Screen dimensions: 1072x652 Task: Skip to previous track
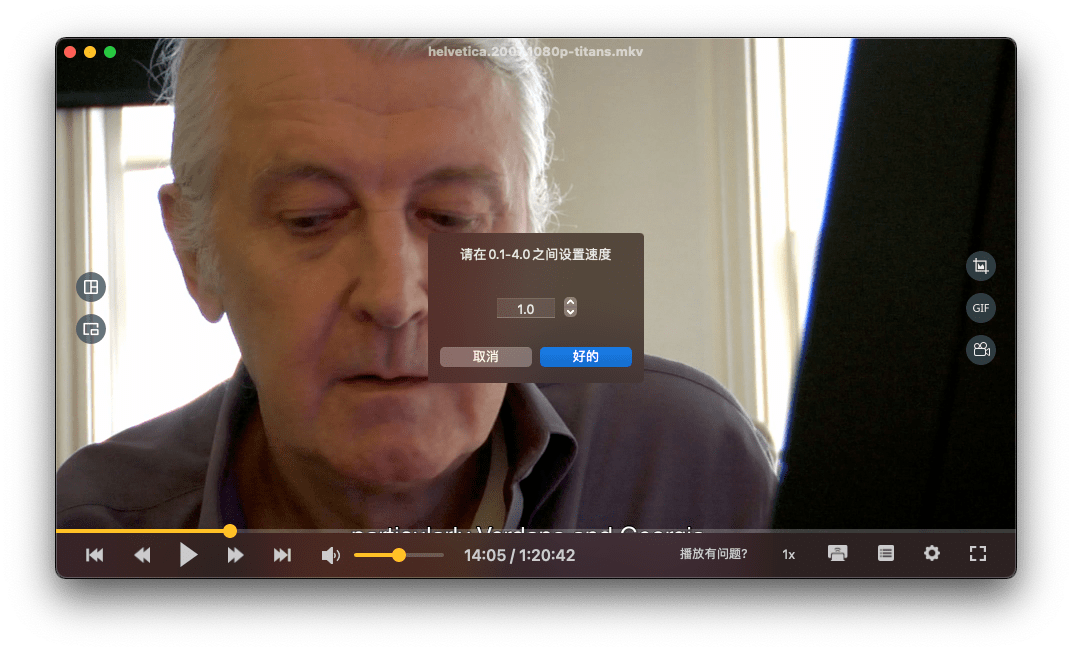(x=94, y=555)
